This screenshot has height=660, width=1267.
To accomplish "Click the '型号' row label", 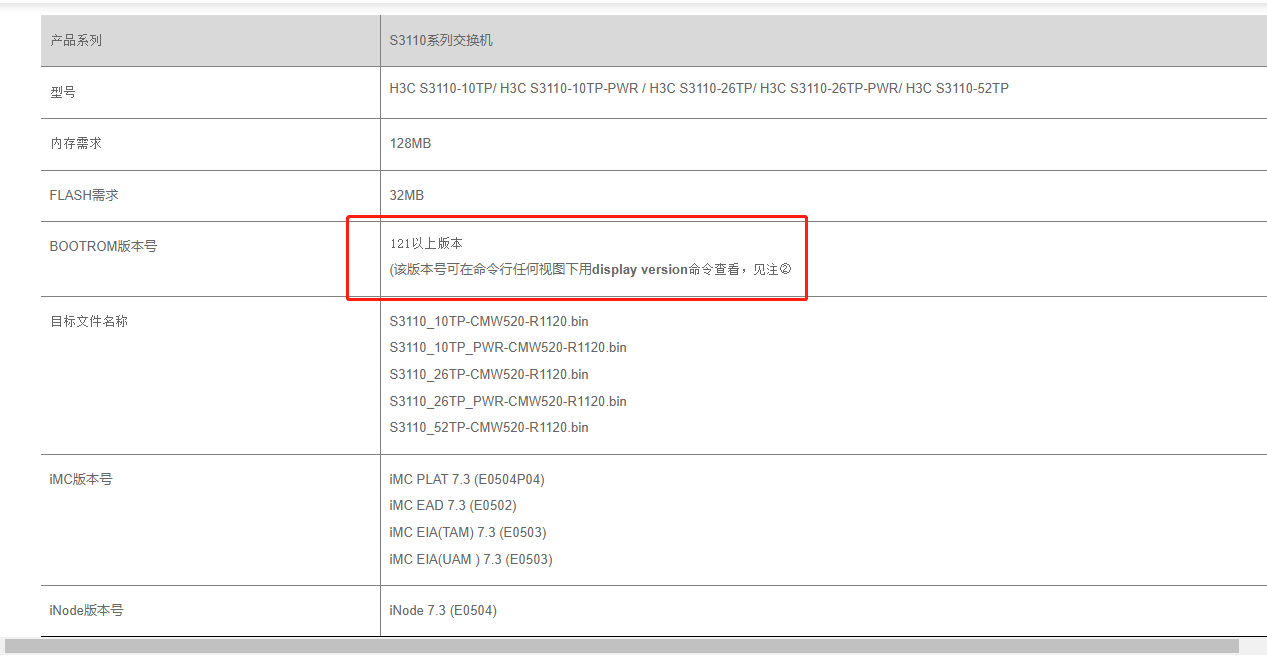I will 63,92.
